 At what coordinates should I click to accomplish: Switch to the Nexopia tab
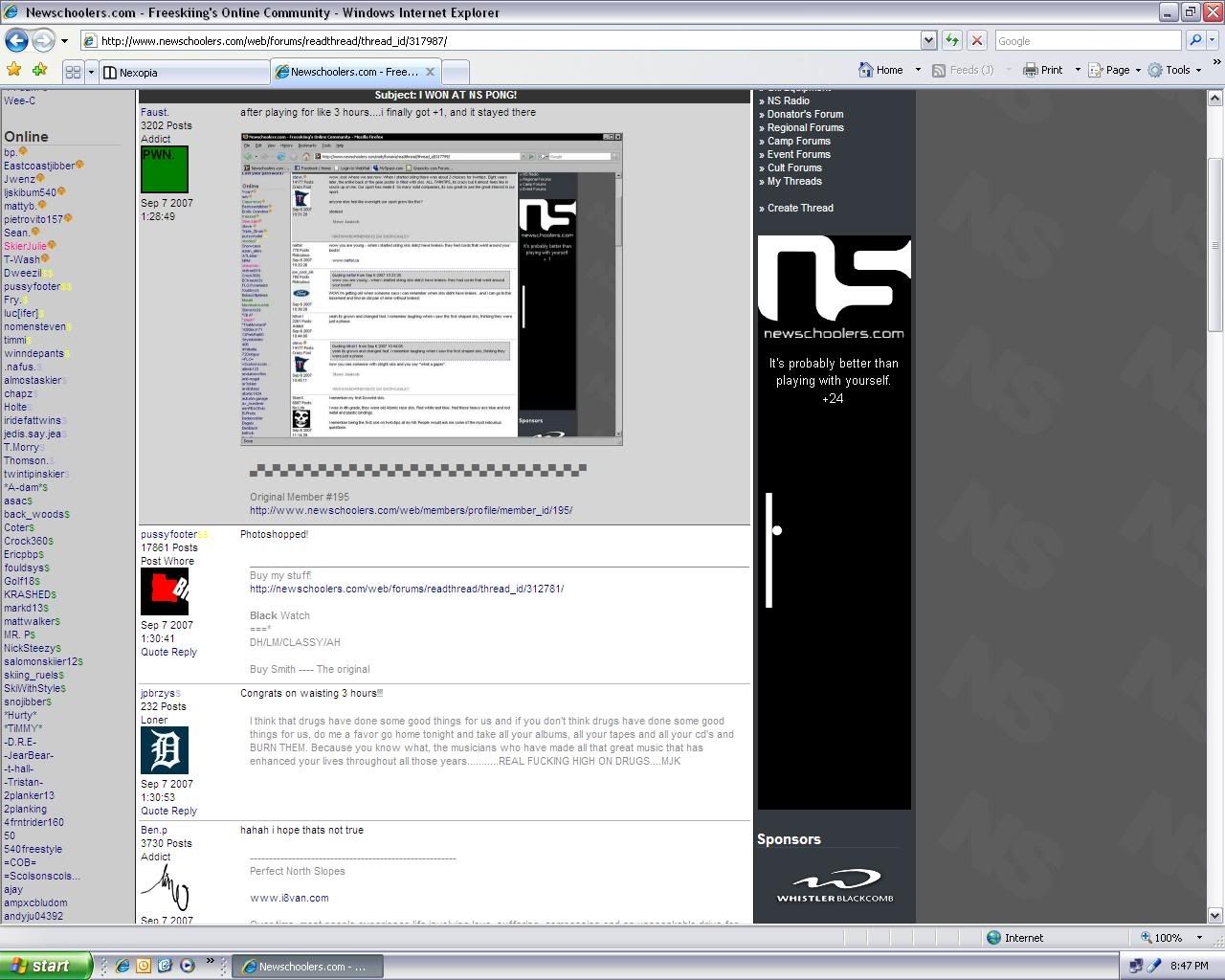tap(182, 72)
